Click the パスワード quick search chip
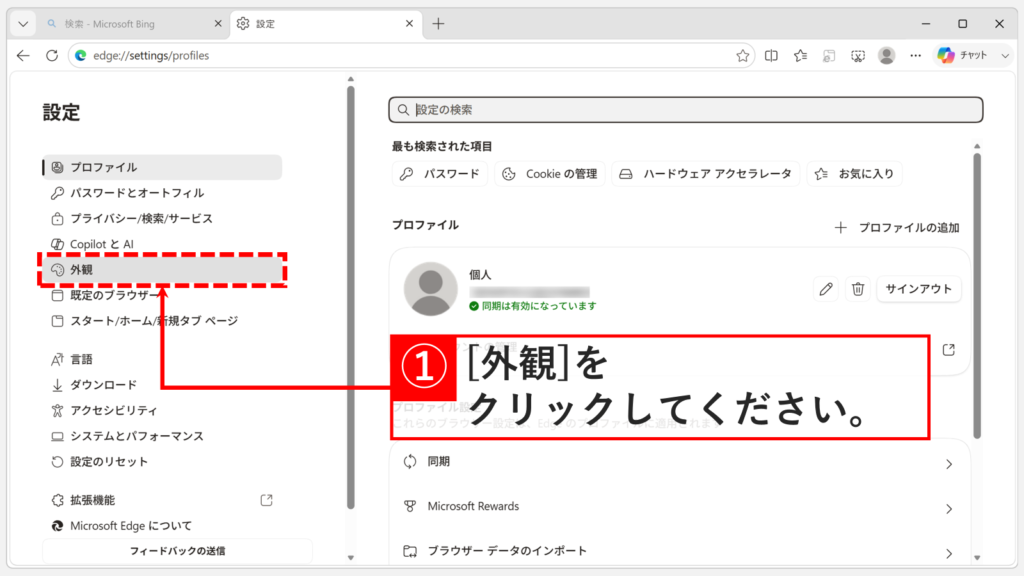Screen dimensions: 1024x576 pyautogui.click(x=440, y=174)
